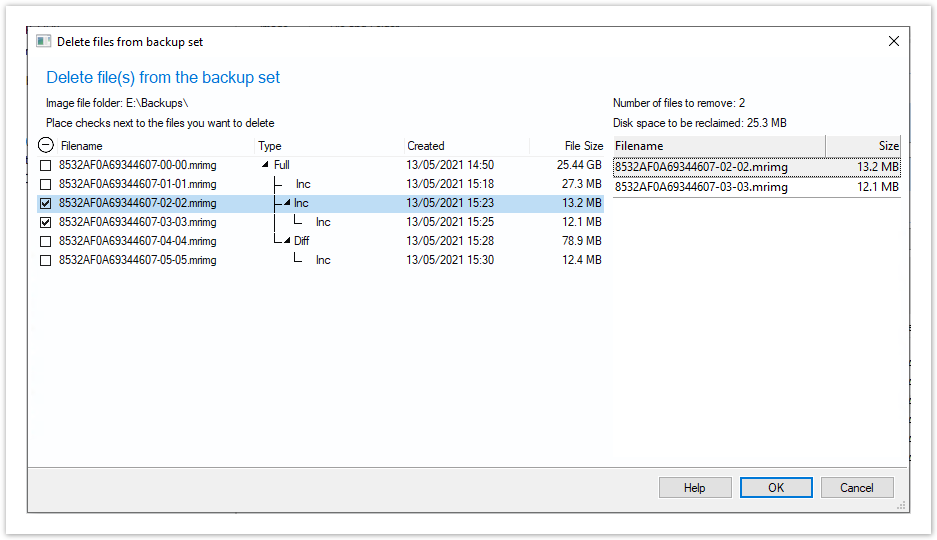Sort by the Created column header

coord(425,146)
